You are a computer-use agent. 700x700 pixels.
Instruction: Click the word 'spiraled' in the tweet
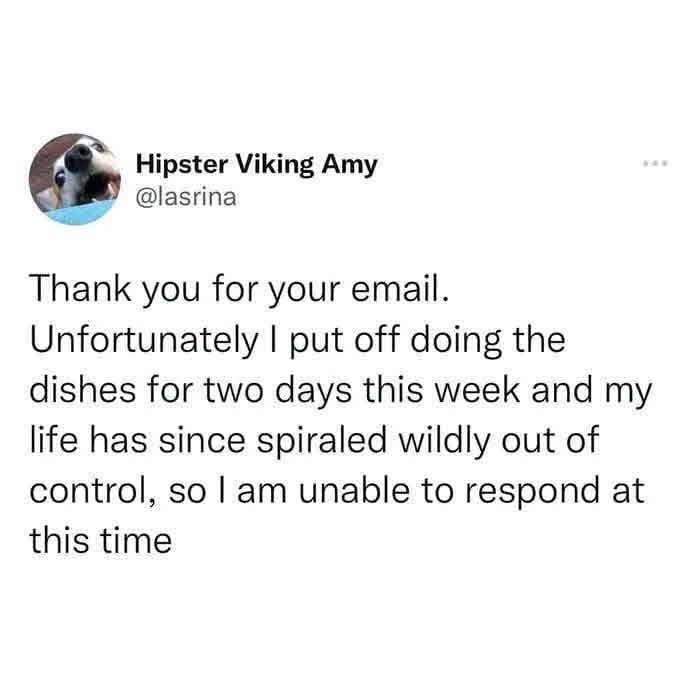point(321,441)
